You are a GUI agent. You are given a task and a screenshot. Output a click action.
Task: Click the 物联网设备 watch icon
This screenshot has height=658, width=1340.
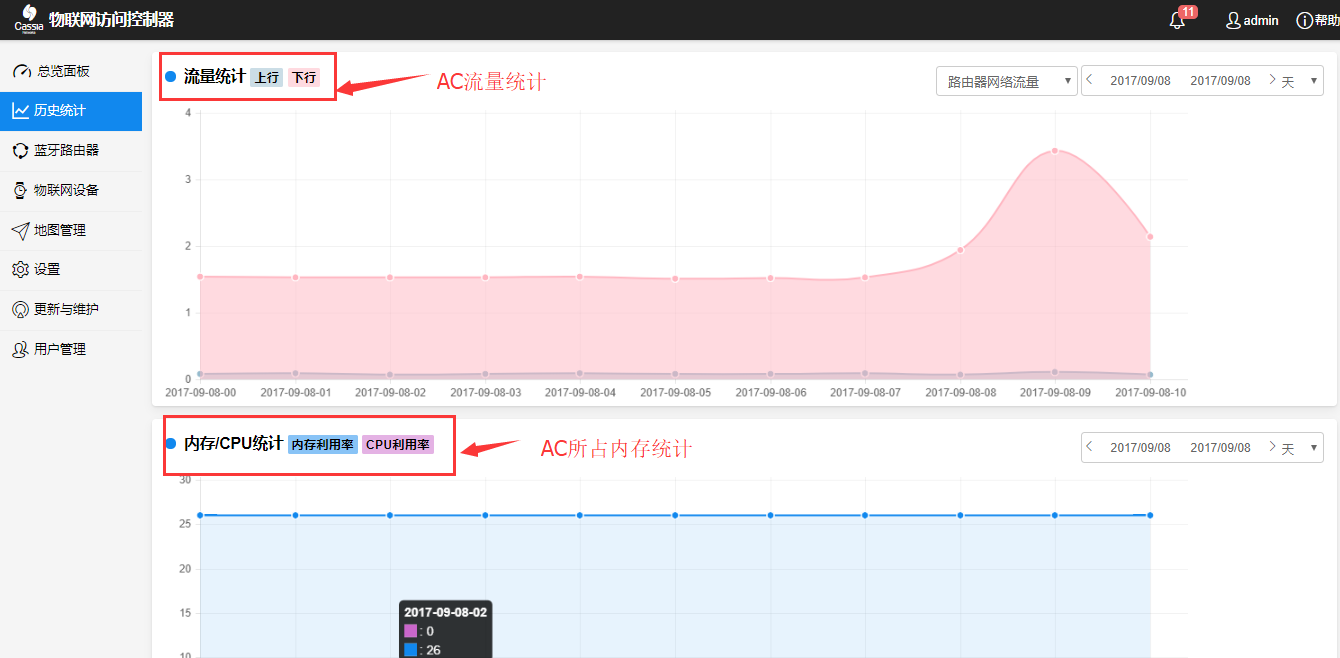pos(20,190)
